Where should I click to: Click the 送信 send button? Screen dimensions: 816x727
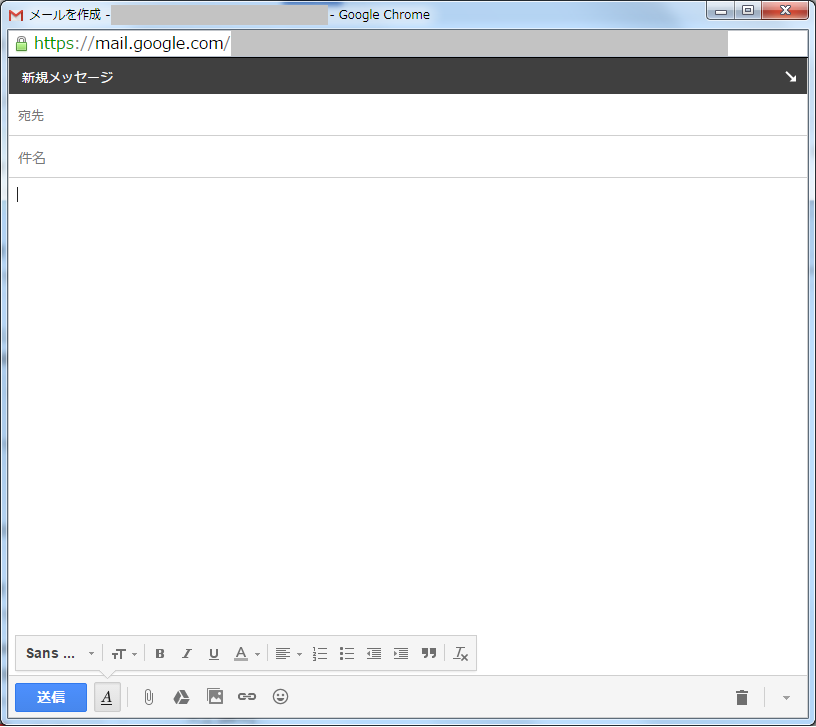click(51, 697)
